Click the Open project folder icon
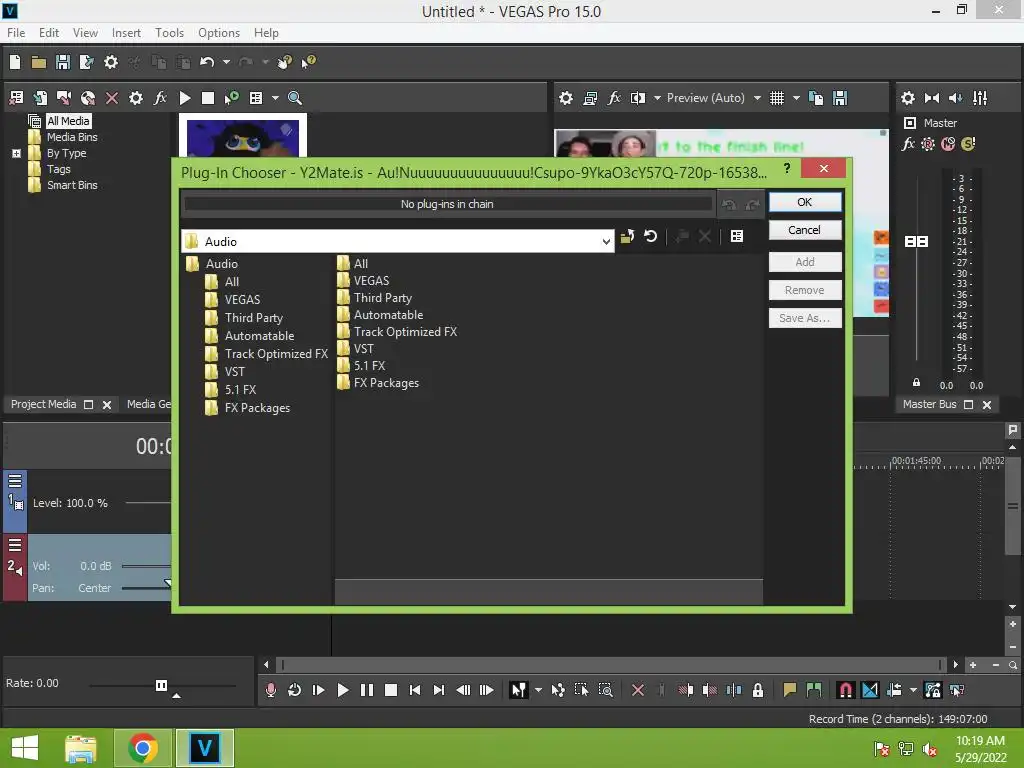The height and width of the screenshot is (768, 1024). pos(39,62)
